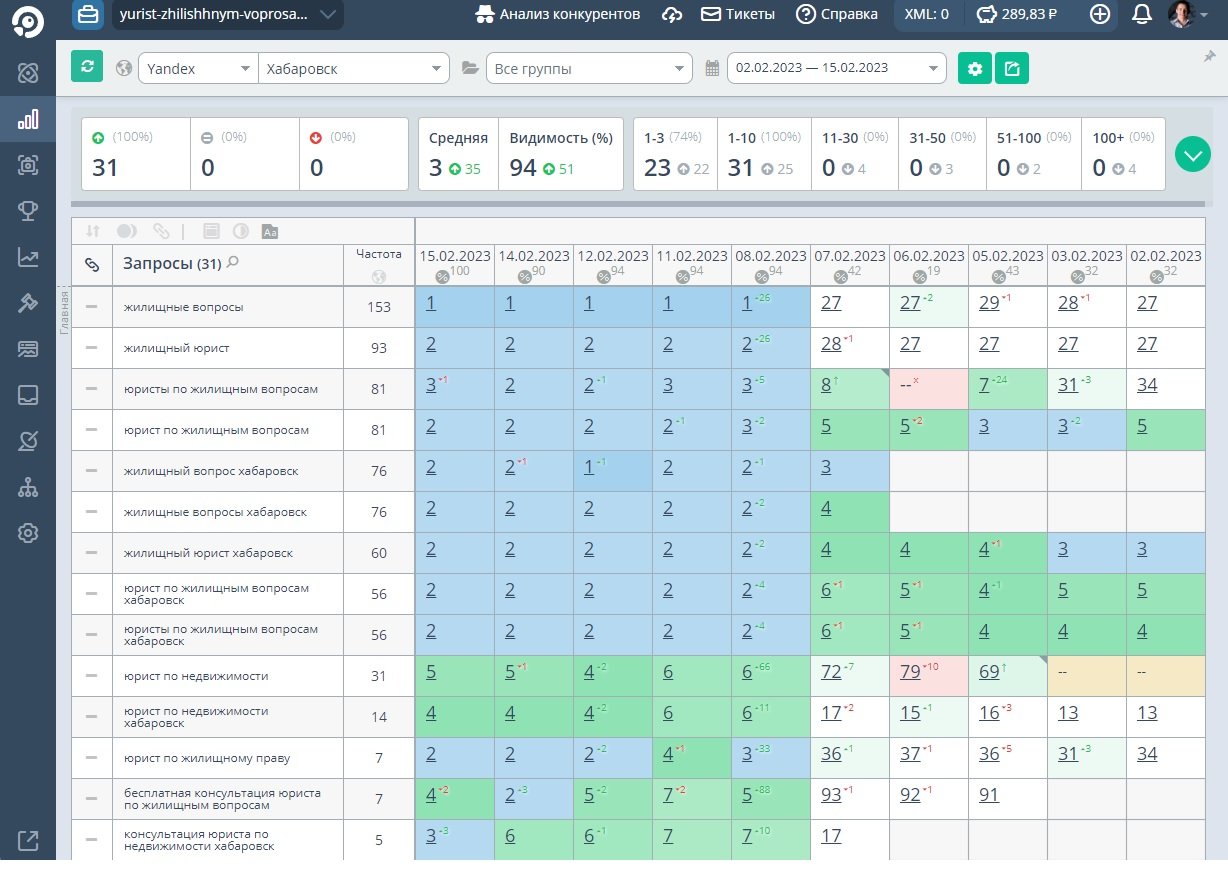The height and width of the screenshot is (870, 1228).
Task: Open Анализ конкурентов menu item
Action: (556, 14)
